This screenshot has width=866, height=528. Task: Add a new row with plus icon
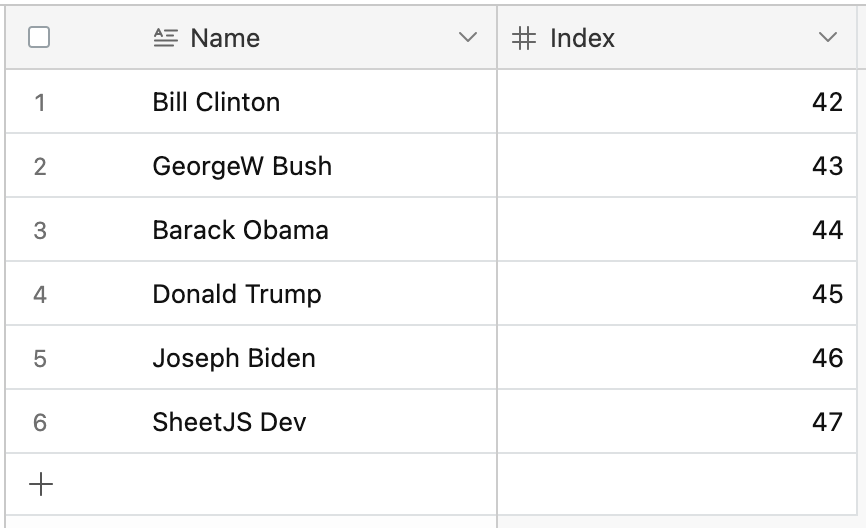coord(41,485)
